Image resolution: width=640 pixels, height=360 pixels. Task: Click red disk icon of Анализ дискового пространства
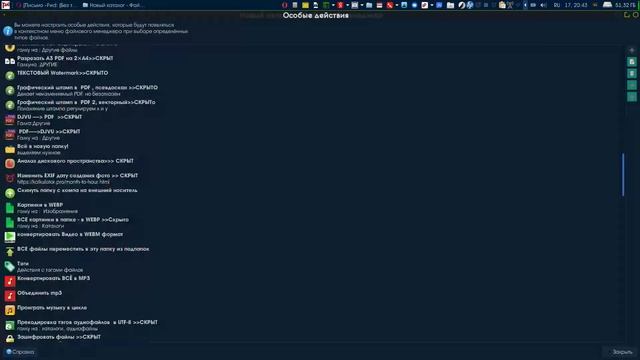click(x=10, y=164)
